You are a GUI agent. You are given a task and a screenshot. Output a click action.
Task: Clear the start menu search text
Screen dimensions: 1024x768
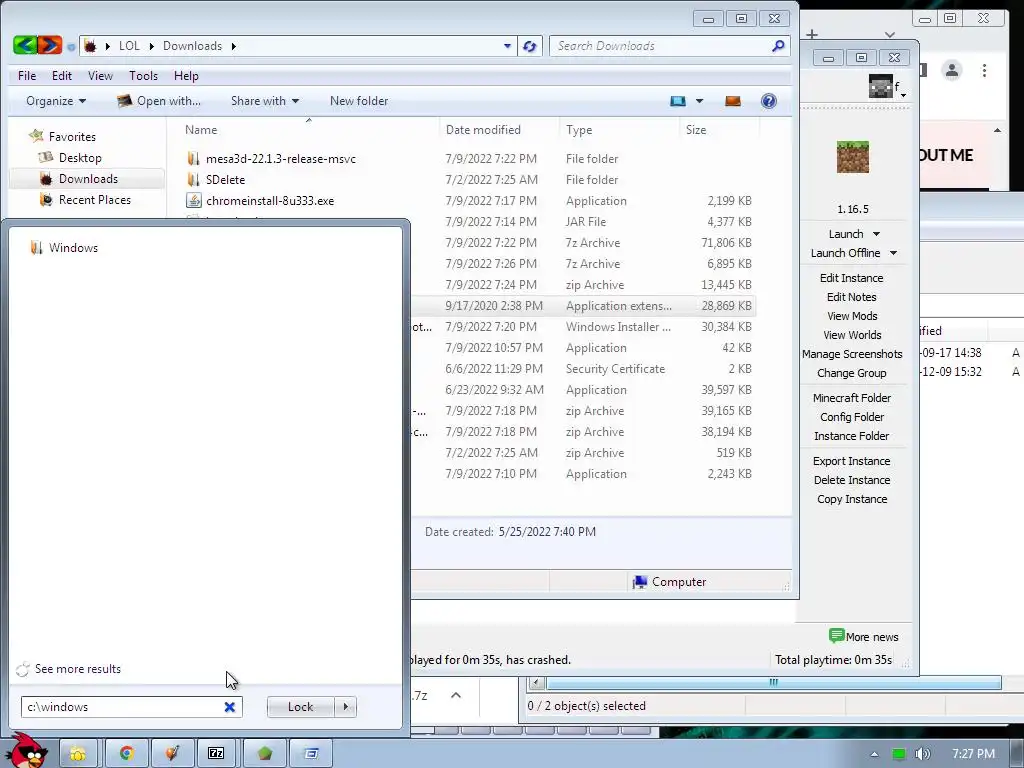click(x=229, y=707)
